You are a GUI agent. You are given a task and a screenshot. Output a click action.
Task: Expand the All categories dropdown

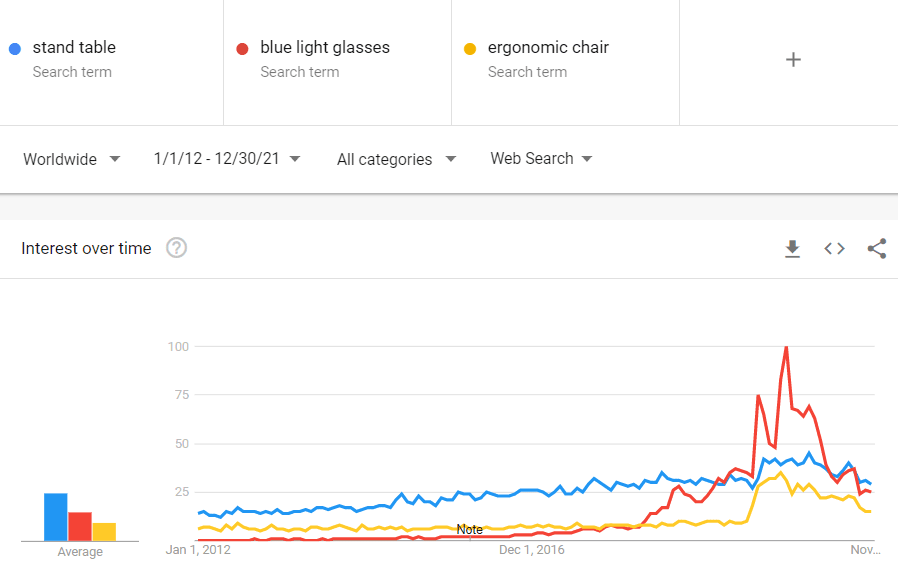coord(396,159)
